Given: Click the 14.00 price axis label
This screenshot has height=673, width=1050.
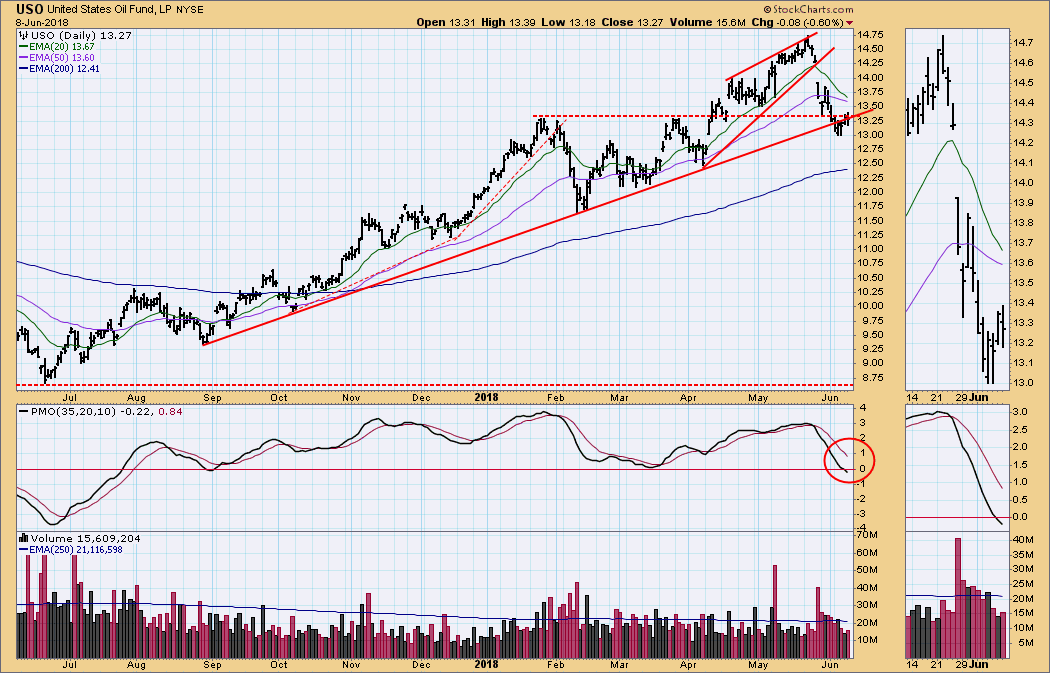Looking at the screenshot, I should tap(870, 77).
